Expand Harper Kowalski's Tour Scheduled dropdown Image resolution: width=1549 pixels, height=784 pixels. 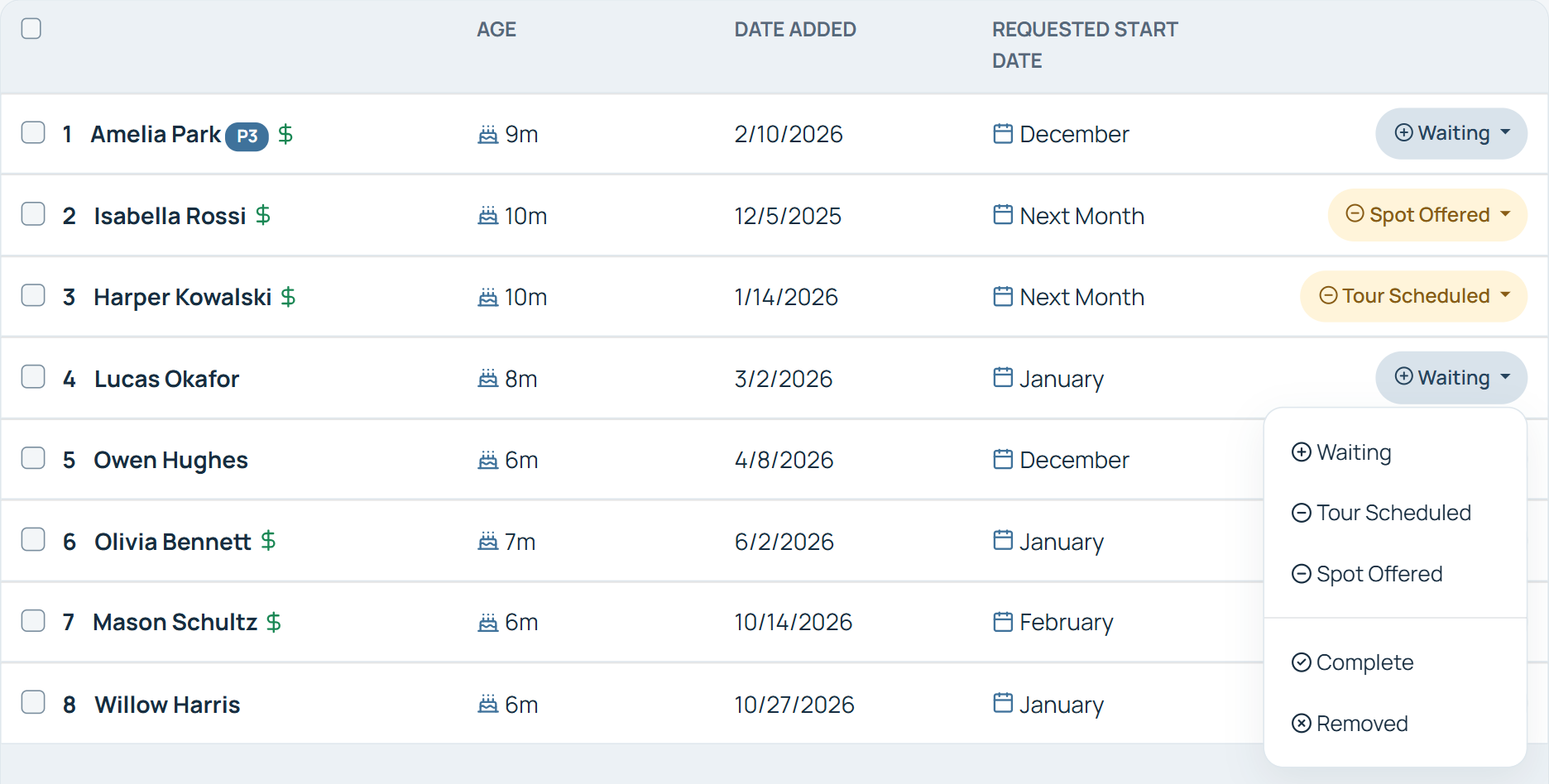coord(1413,296)
